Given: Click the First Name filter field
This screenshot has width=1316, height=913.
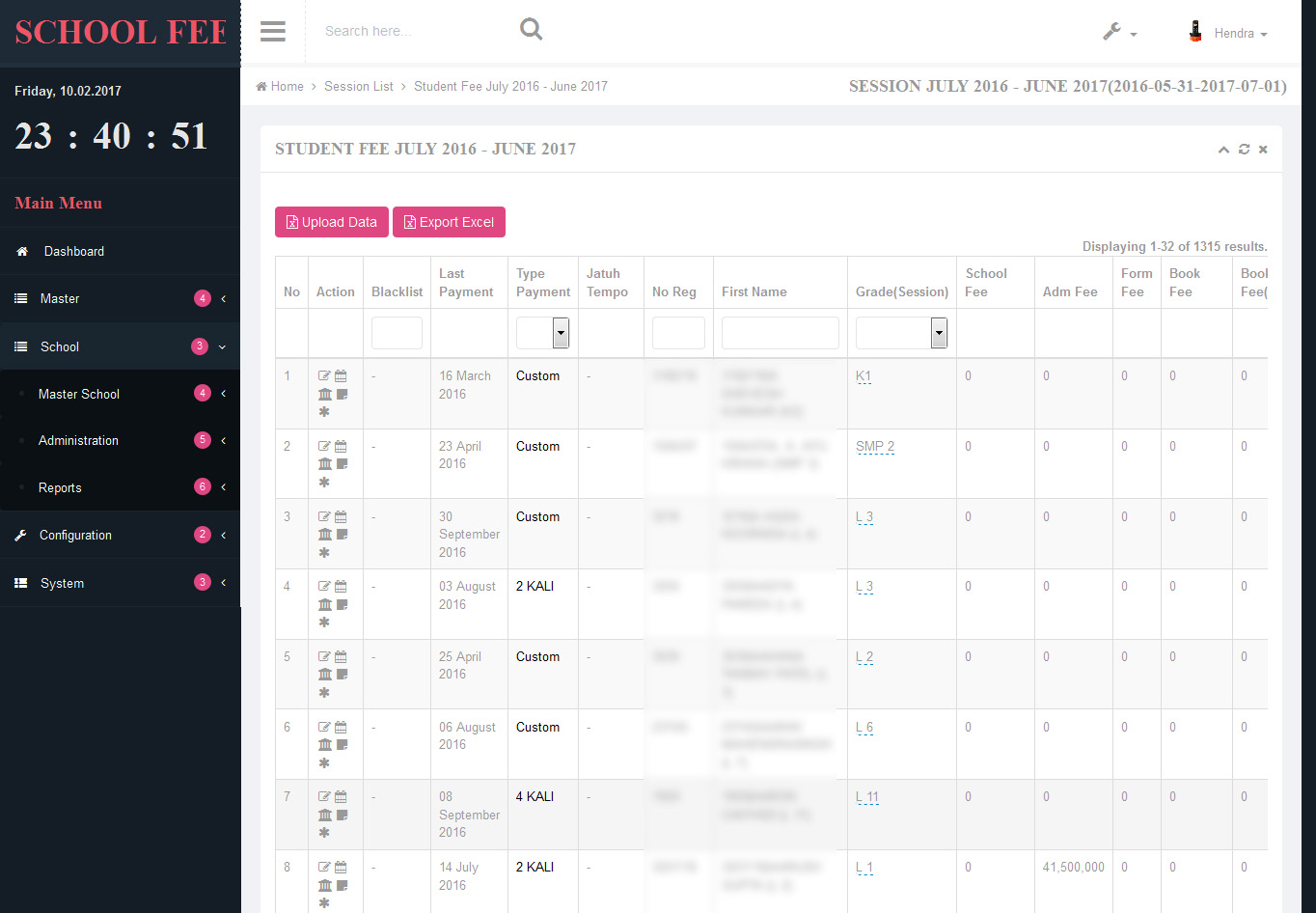Looking at the screenshot, I should 780,333.
